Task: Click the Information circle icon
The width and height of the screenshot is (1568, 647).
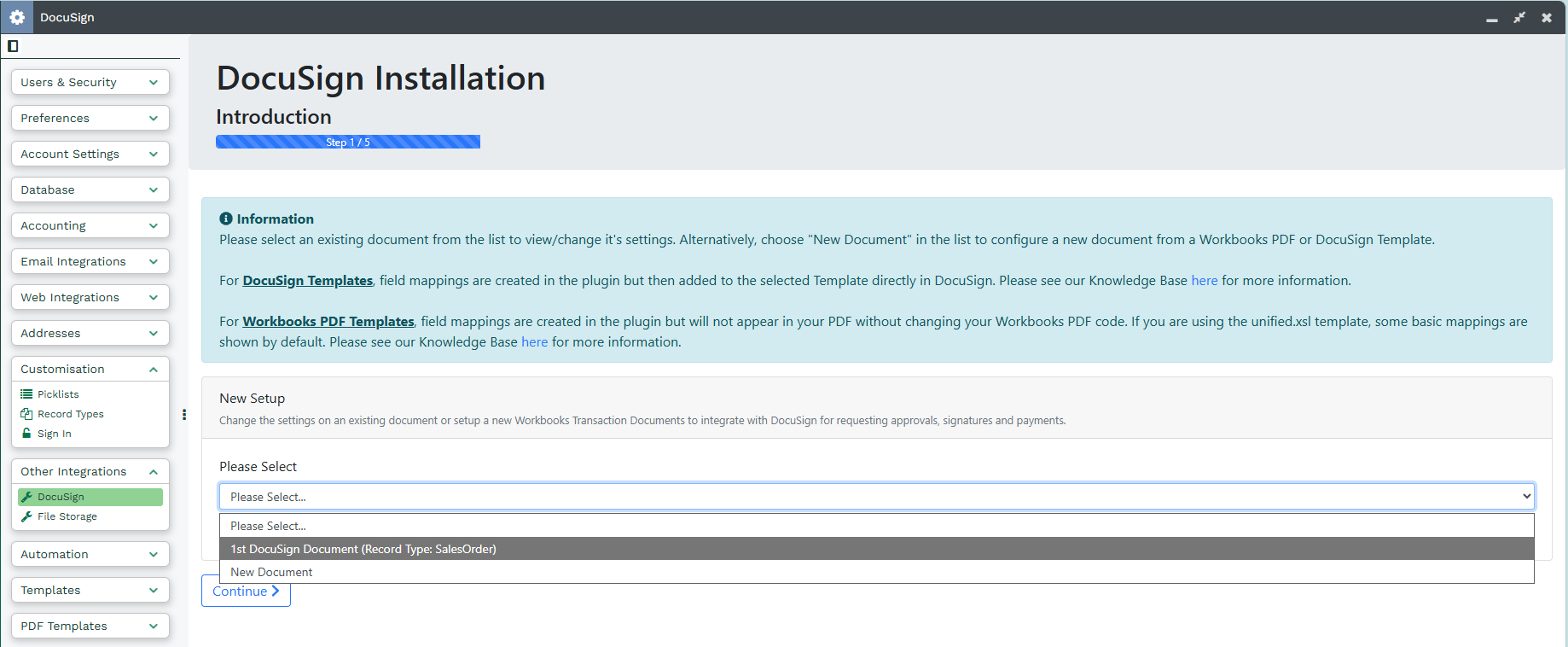Action: tap(226, 219)
